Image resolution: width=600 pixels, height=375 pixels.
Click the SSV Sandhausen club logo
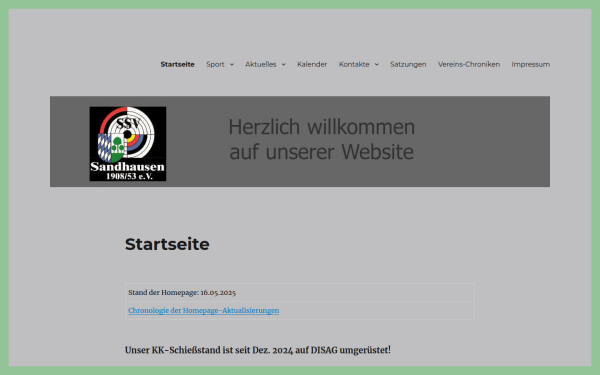click(x=128, y=144)
